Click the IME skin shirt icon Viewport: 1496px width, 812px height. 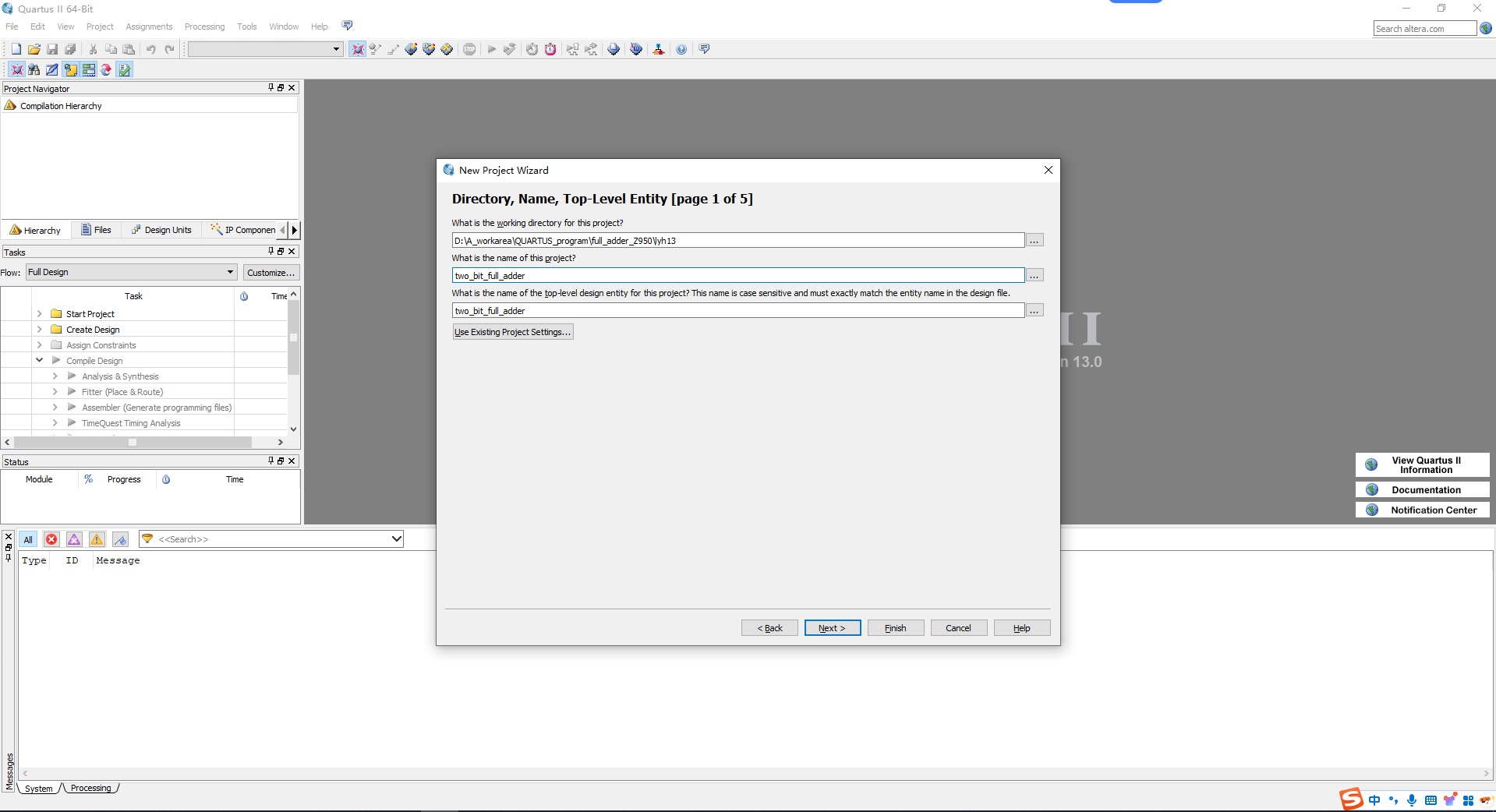tap(1449, 800)
